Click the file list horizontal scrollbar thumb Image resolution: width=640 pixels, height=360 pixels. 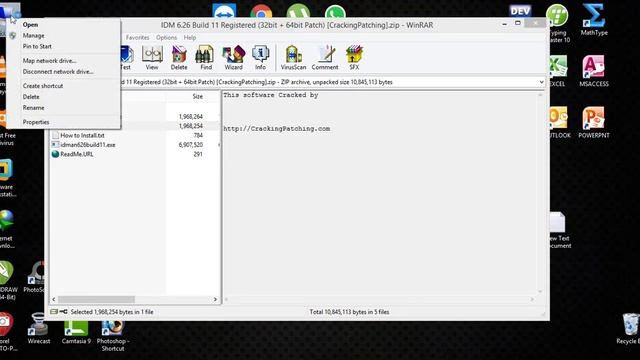[x=96, y=300]
